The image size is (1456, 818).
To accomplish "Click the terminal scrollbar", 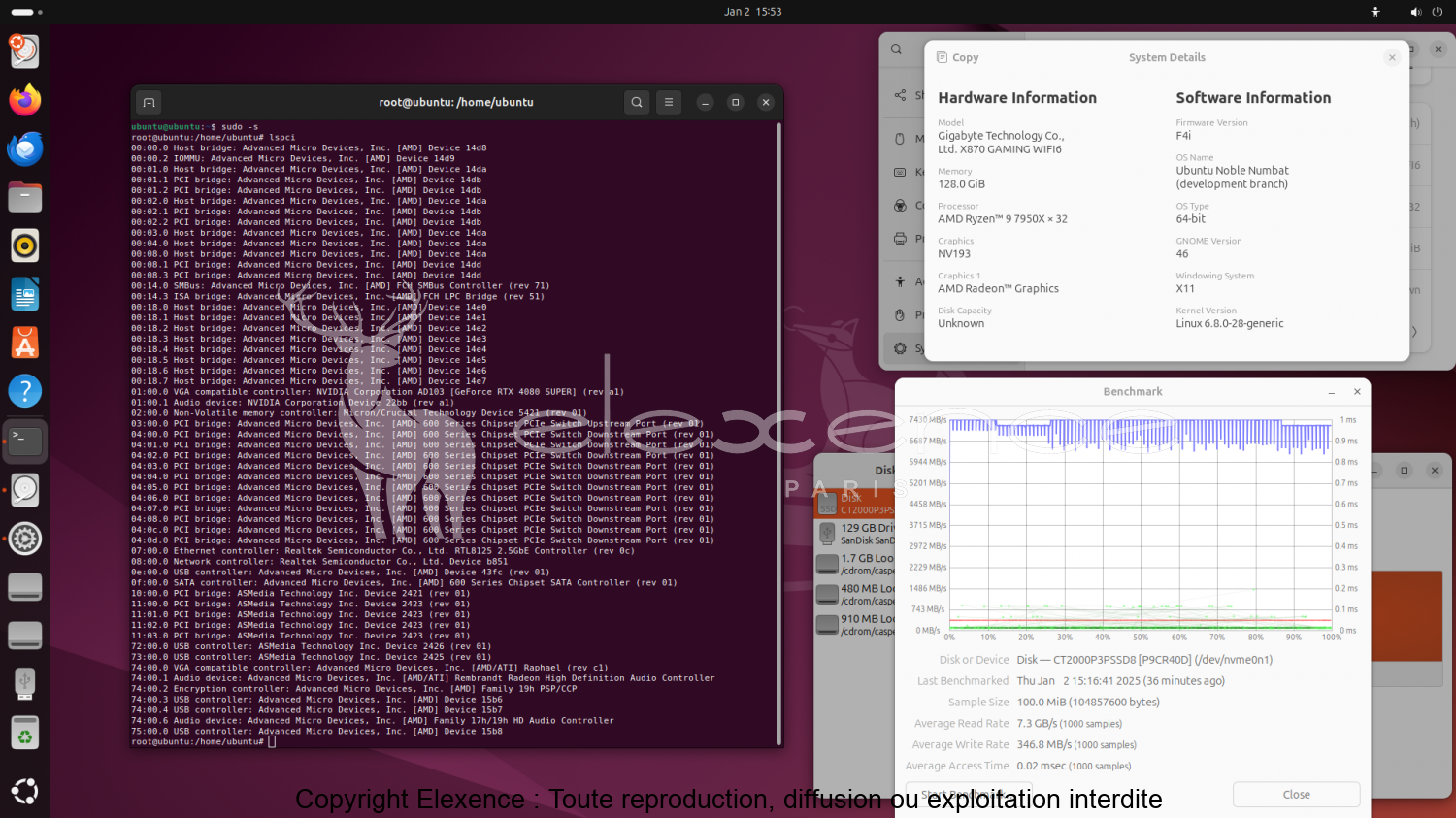I will [x=778, y=433].
